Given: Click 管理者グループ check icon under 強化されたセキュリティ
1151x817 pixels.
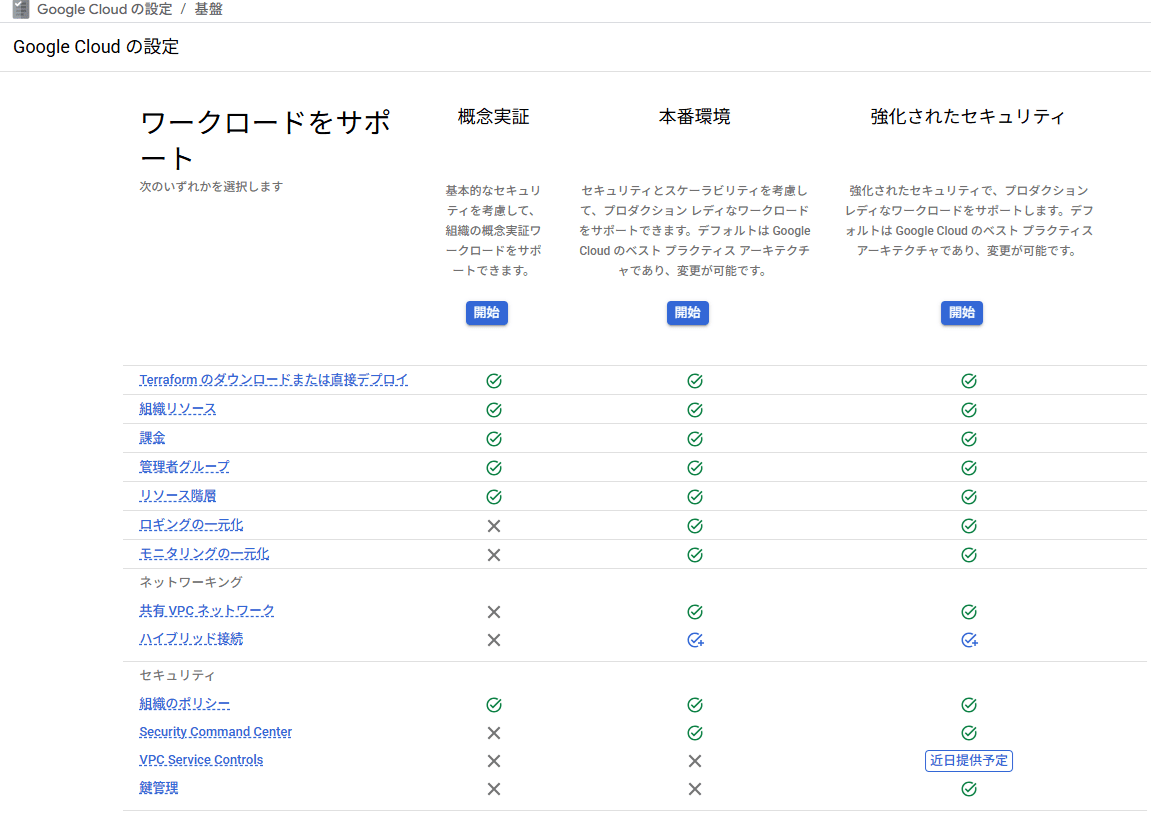Looking at the screenshot, I should coord(969,468).
